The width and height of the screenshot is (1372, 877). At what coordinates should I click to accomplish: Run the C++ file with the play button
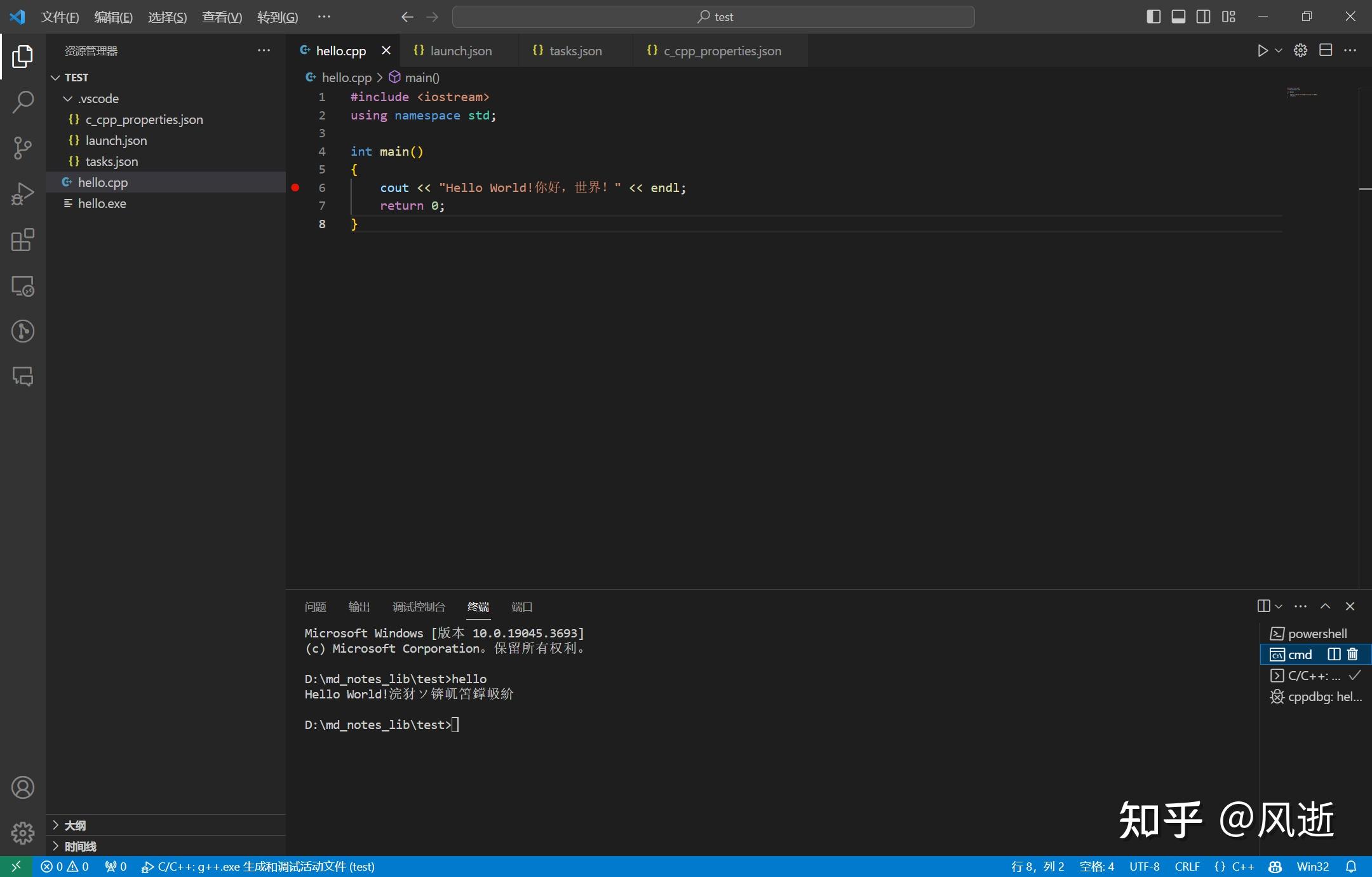[1263, 50]
